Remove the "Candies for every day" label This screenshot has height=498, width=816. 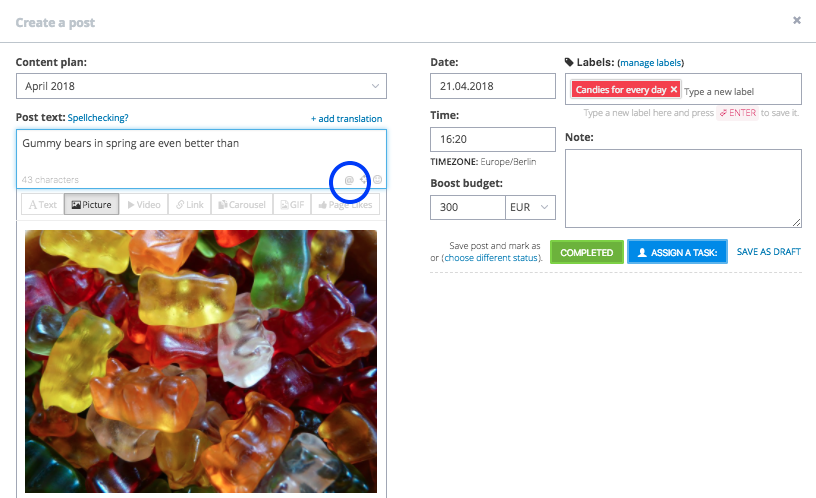pos(673,90)
